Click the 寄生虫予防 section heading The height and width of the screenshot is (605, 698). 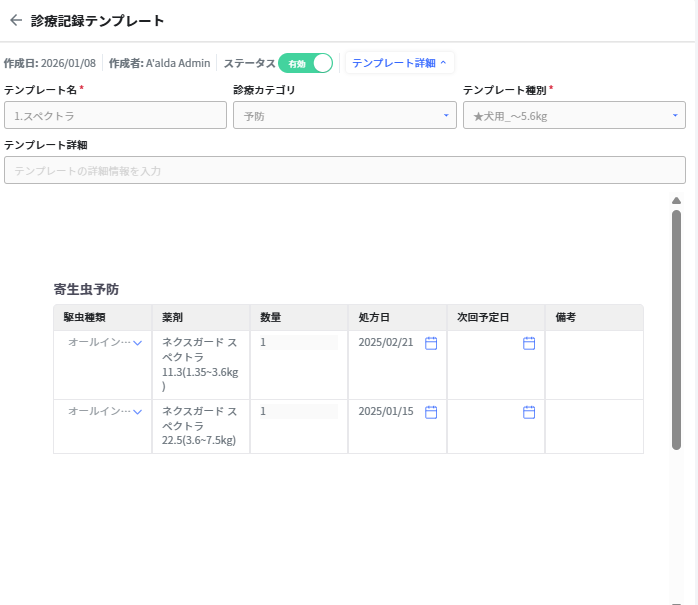(86, 289)
